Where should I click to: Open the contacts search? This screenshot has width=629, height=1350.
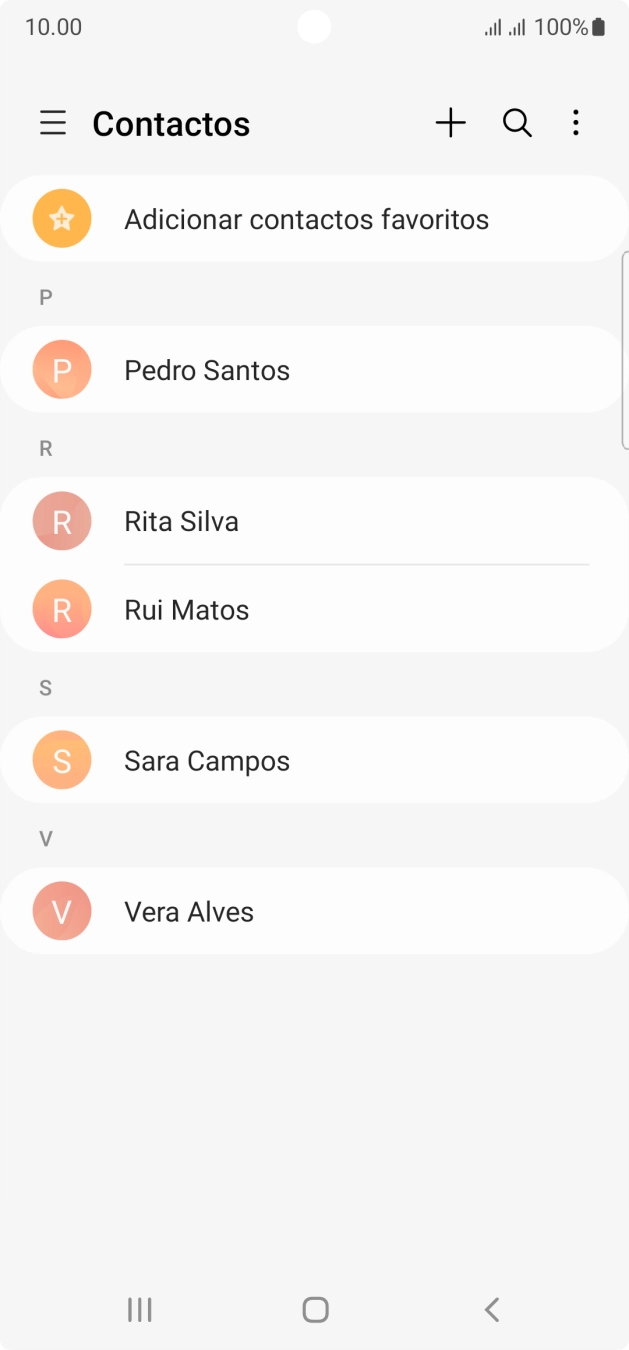point(516,123)
